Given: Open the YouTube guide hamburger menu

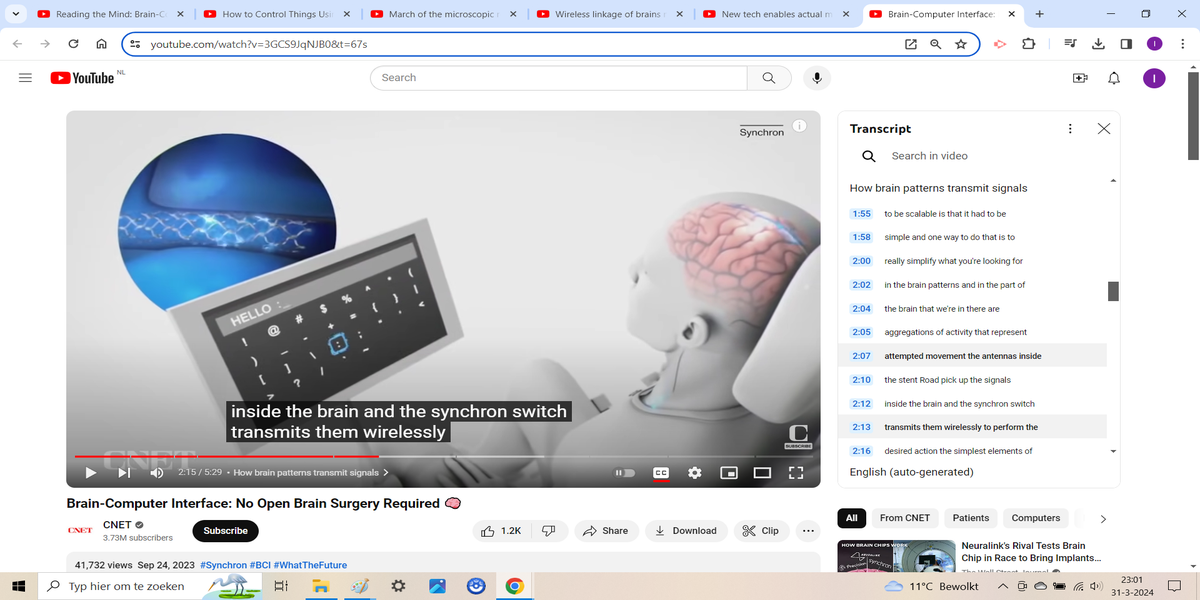Looking at the screenshot, I should pyautogui.click(x=25, y=78).
